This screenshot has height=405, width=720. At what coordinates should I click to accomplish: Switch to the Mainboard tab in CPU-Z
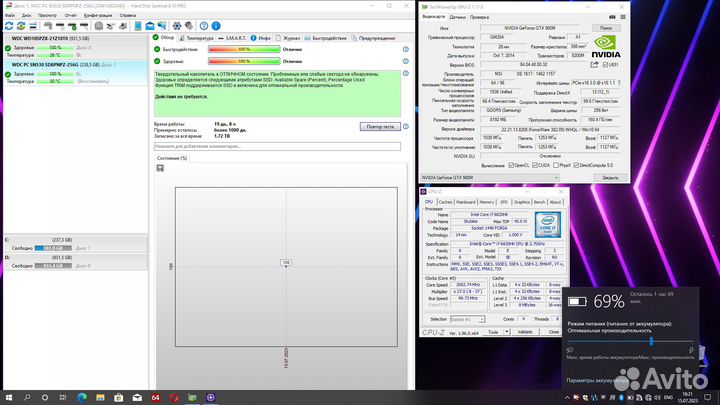[466, 202]
